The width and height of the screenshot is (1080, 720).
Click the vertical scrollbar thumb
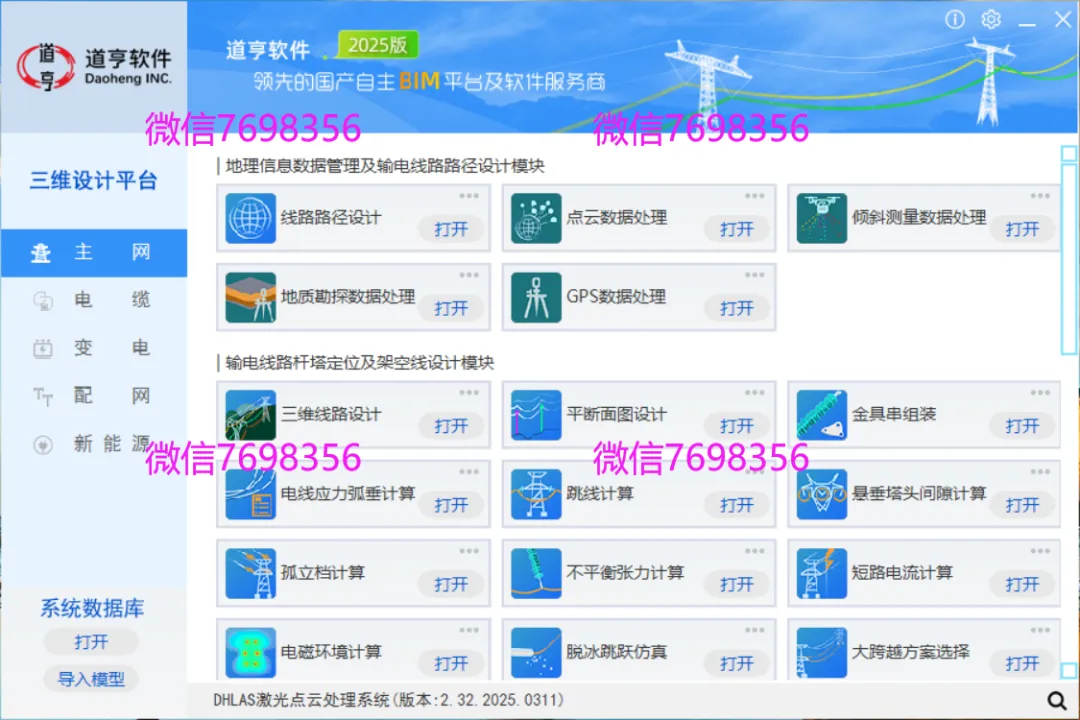pos(1069,258)
